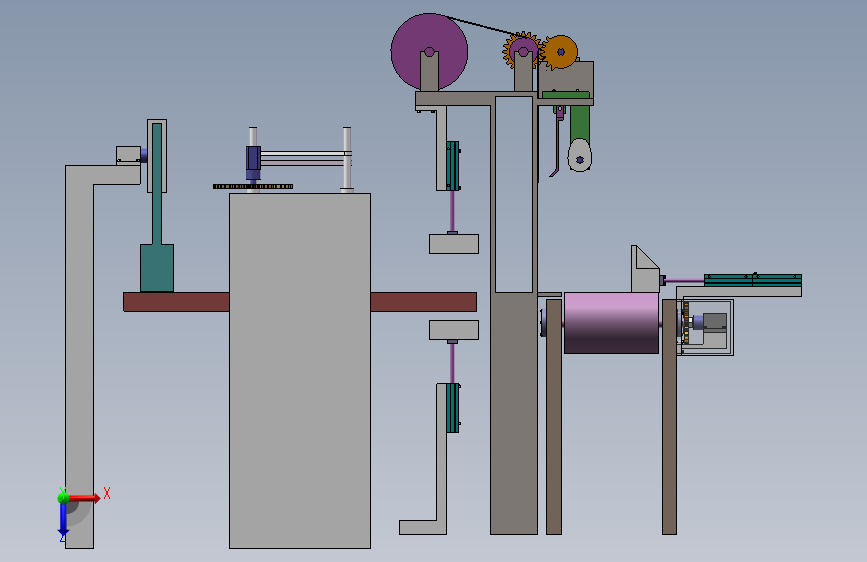
Task: Pick the small purple-centered toothed gear
Action: (x=523, y=50)
